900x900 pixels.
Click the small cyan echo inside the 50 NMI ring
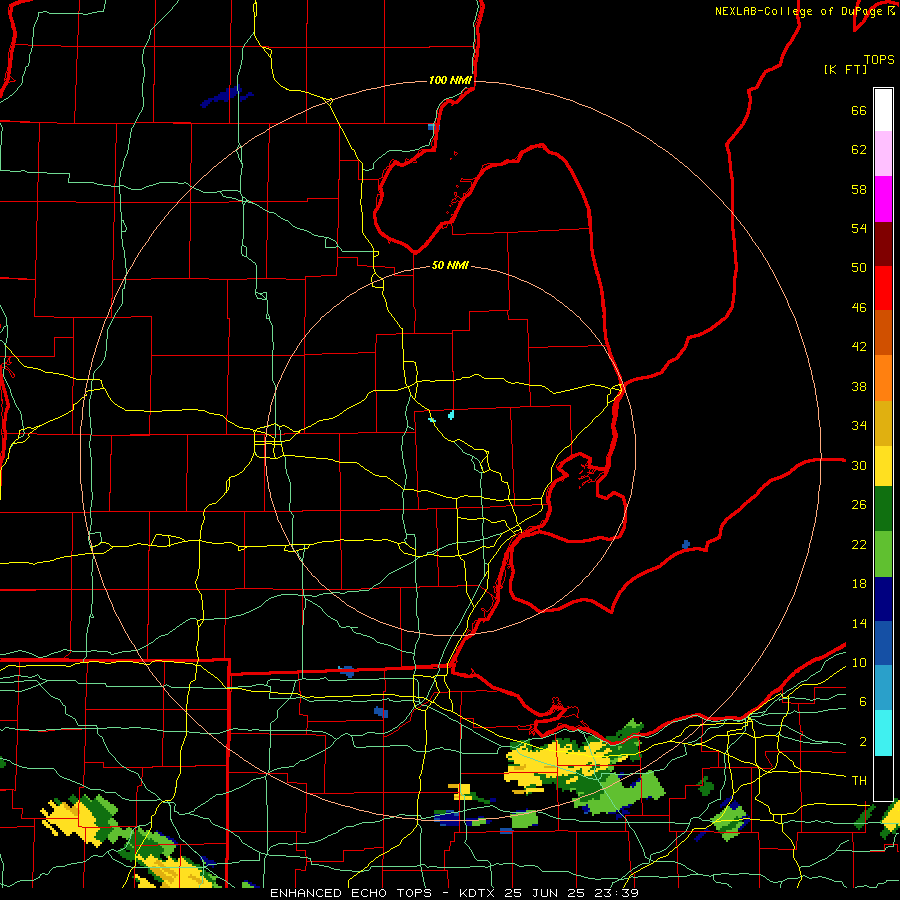point(451,414)
